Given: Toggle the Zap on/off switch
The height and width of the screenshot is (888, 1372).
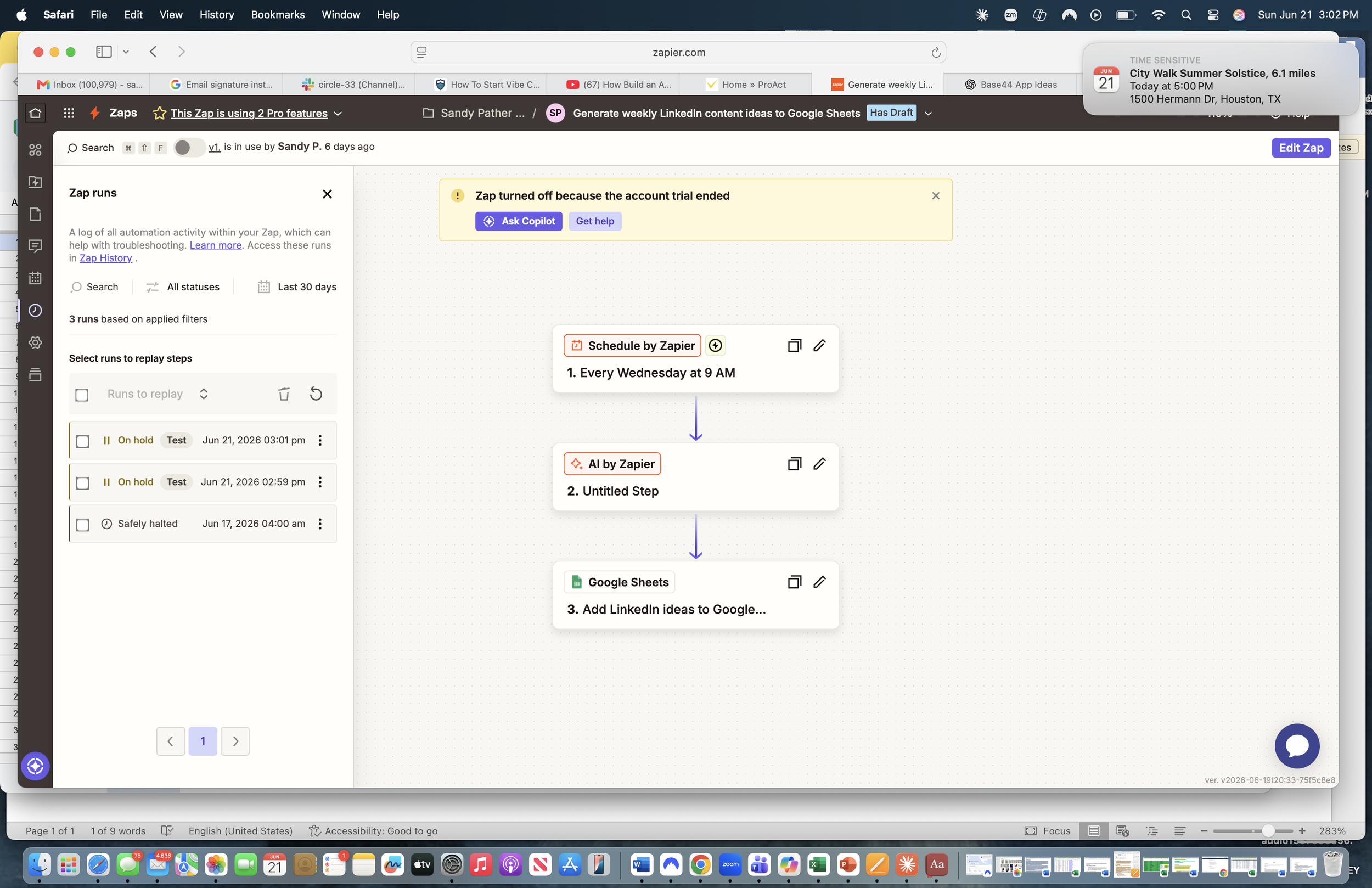Looking at the screenshot, I should (x=189, y=148).
